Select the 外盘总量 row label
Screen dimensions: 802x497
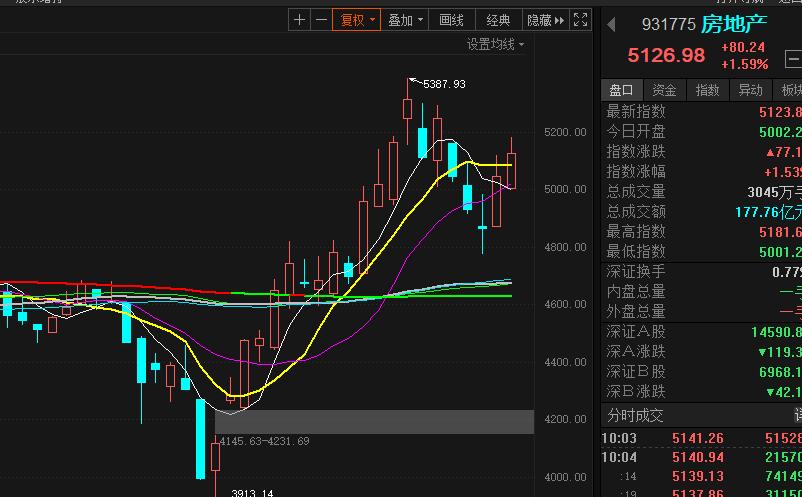[x=636, y=311]
